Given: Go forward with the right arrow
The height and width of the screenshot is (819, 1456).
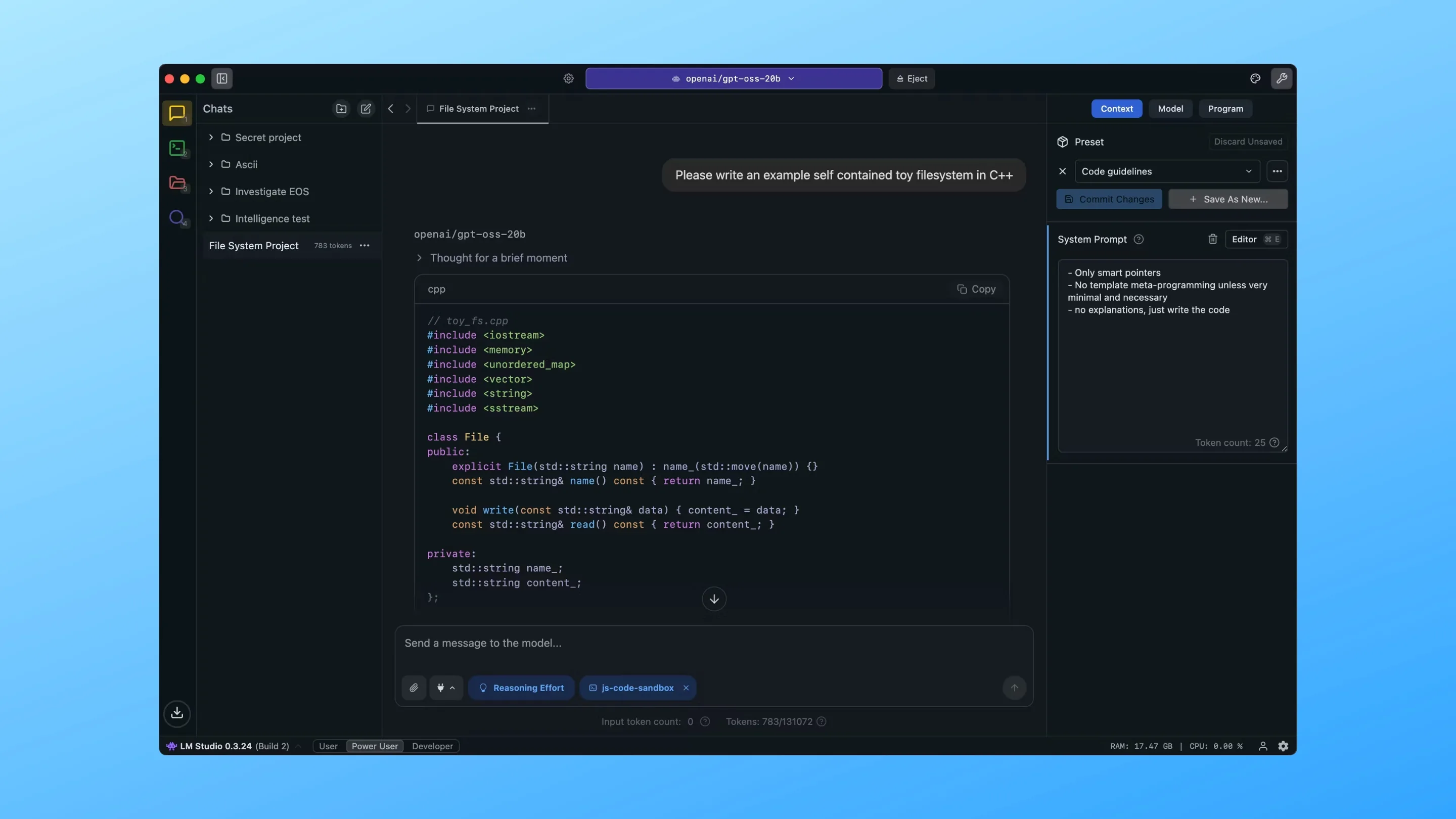Looking at the screenshot, I should 407,109.
